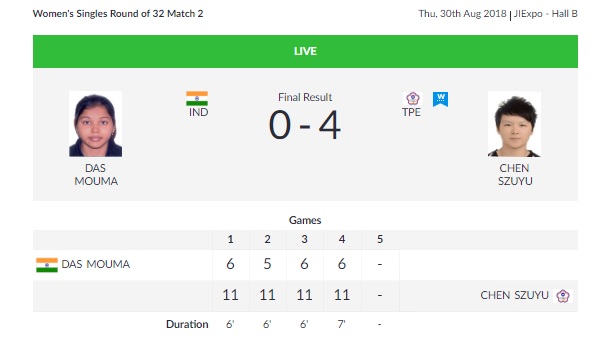Click Das Mouma's name in games table

96,264
